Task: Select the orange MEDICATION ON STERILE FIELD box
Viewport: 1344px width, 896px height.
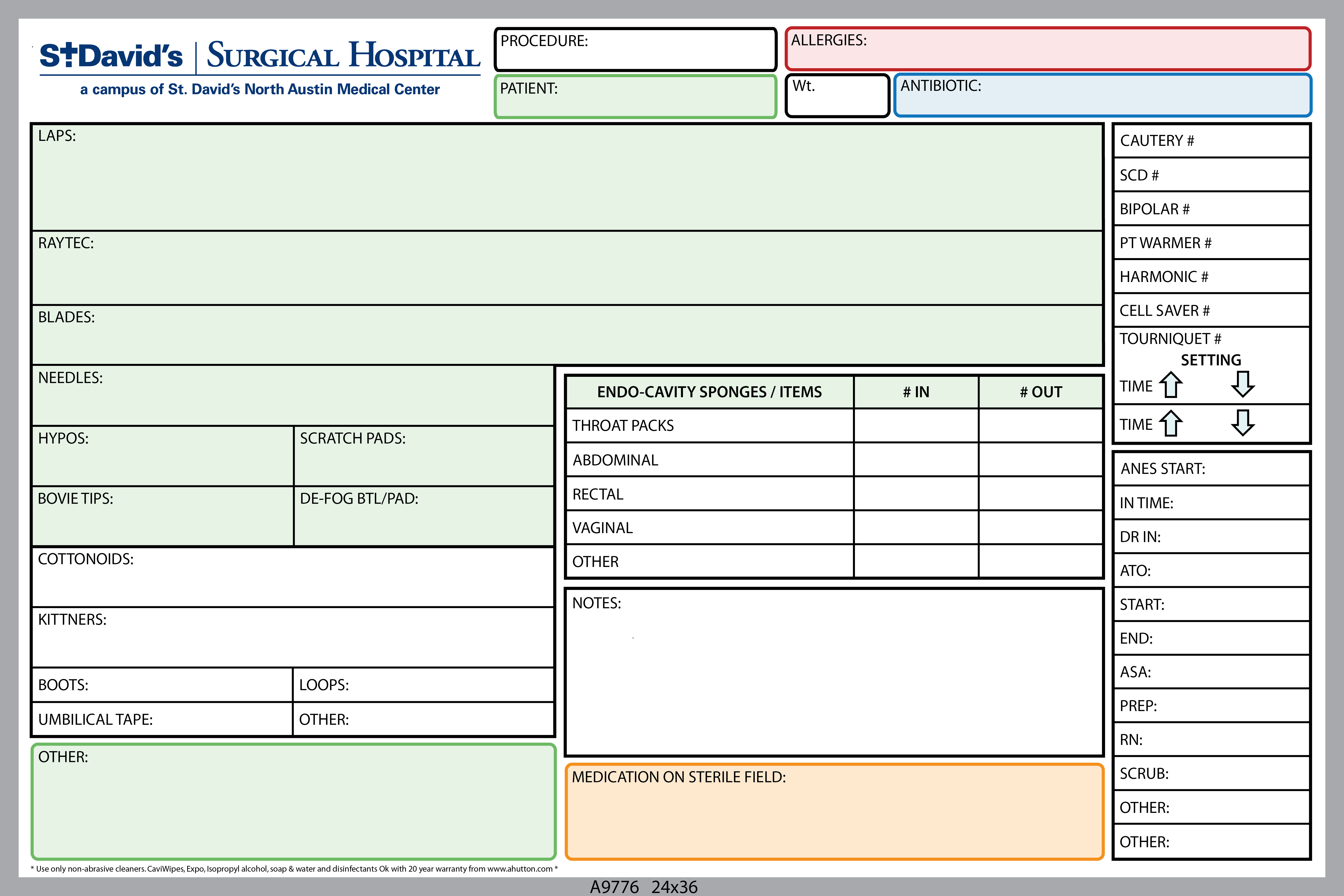Action: coord(834,811)
